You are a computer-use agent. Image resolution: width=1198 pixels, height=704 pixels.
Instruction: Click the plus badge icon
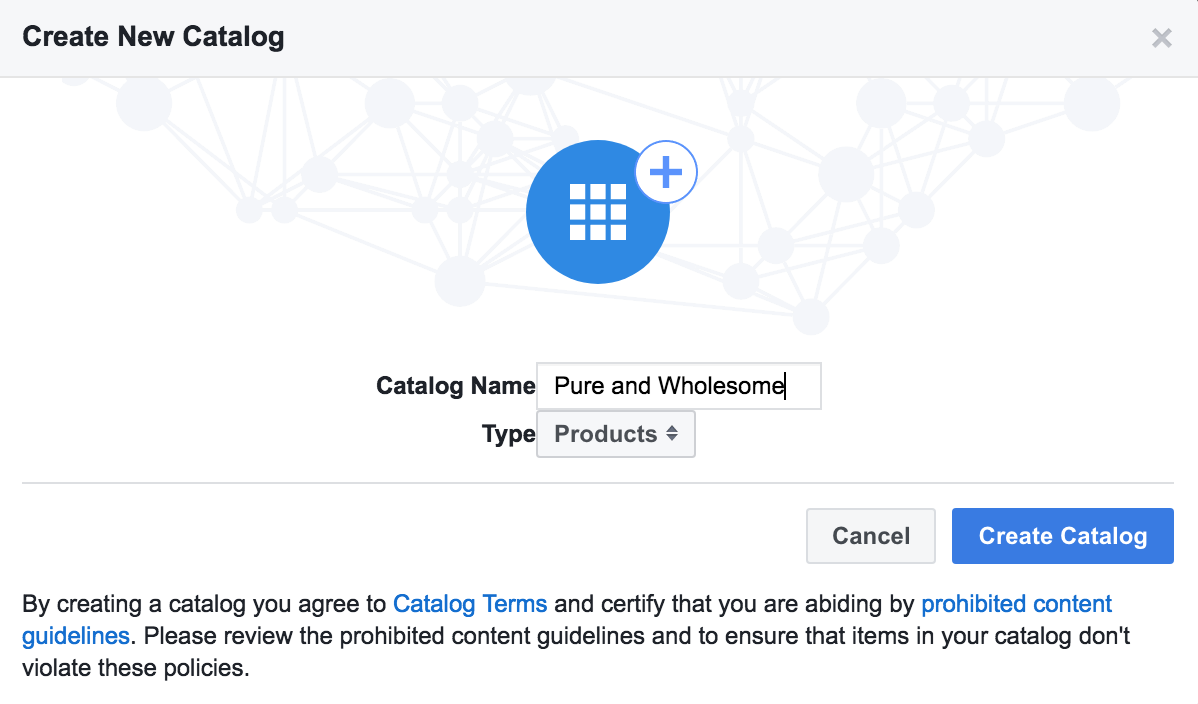[666, 173]
